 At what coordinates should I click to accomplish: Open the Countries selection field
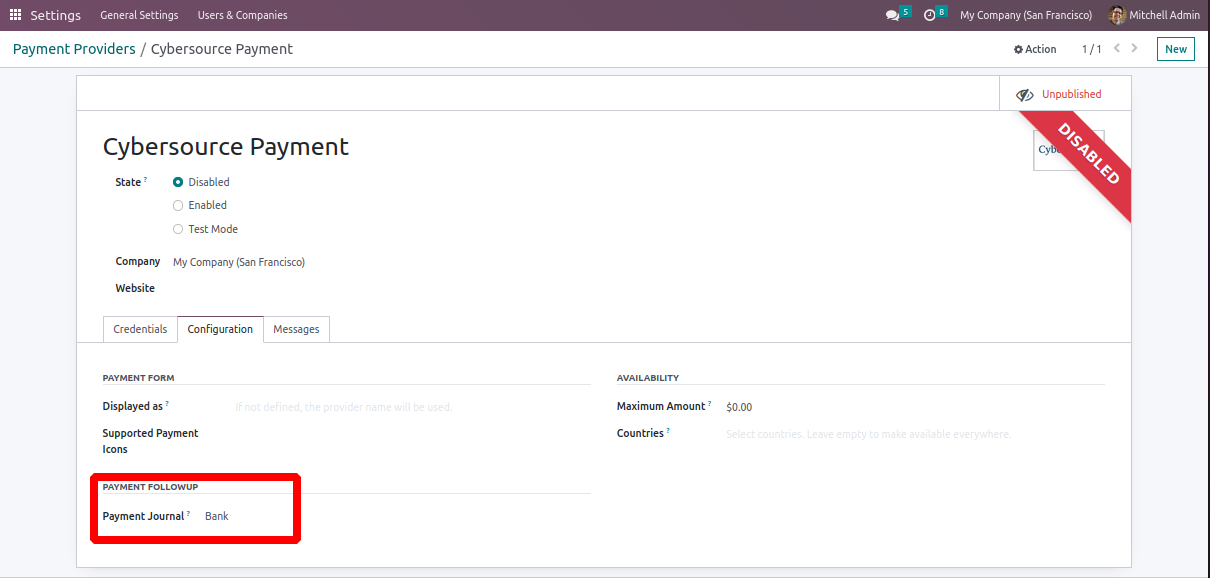point(914,434)
